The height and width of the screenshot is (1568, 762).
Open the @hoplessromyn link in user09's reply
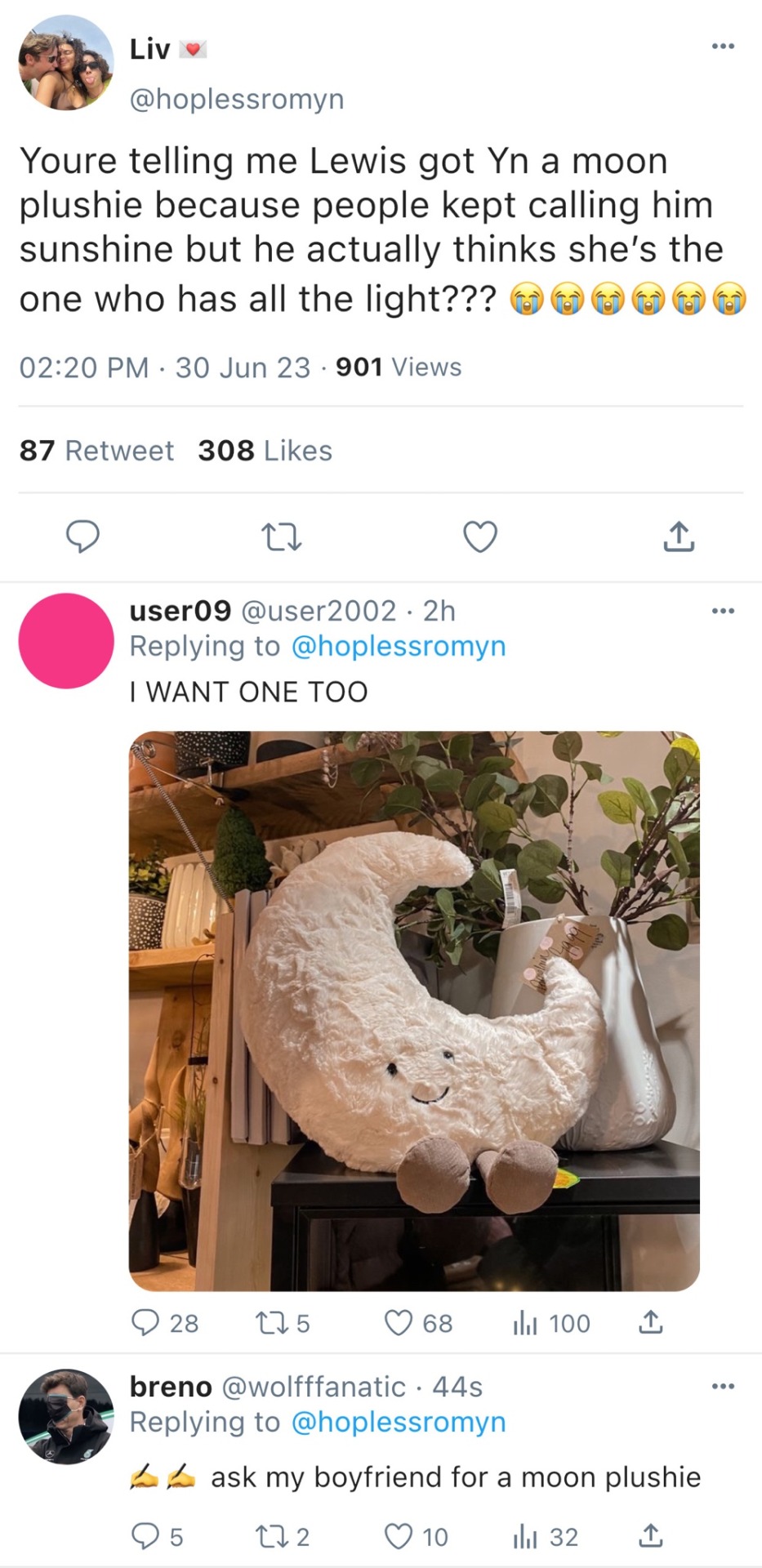tap(399, 646)
